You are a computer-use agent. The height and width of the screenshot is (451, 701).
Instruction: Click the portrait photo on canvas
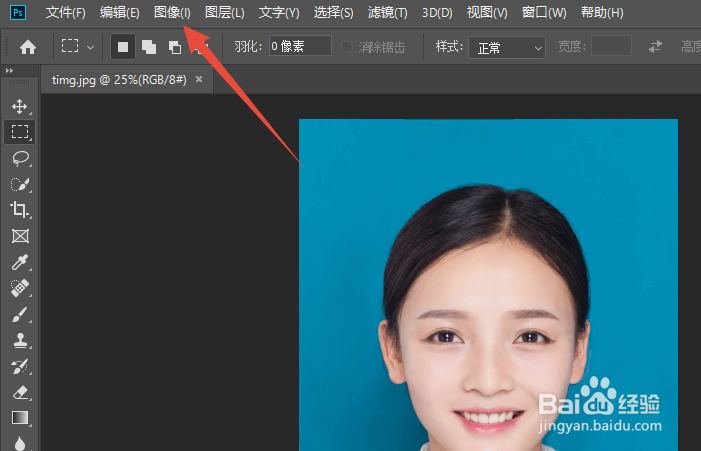tap(488, 285)
